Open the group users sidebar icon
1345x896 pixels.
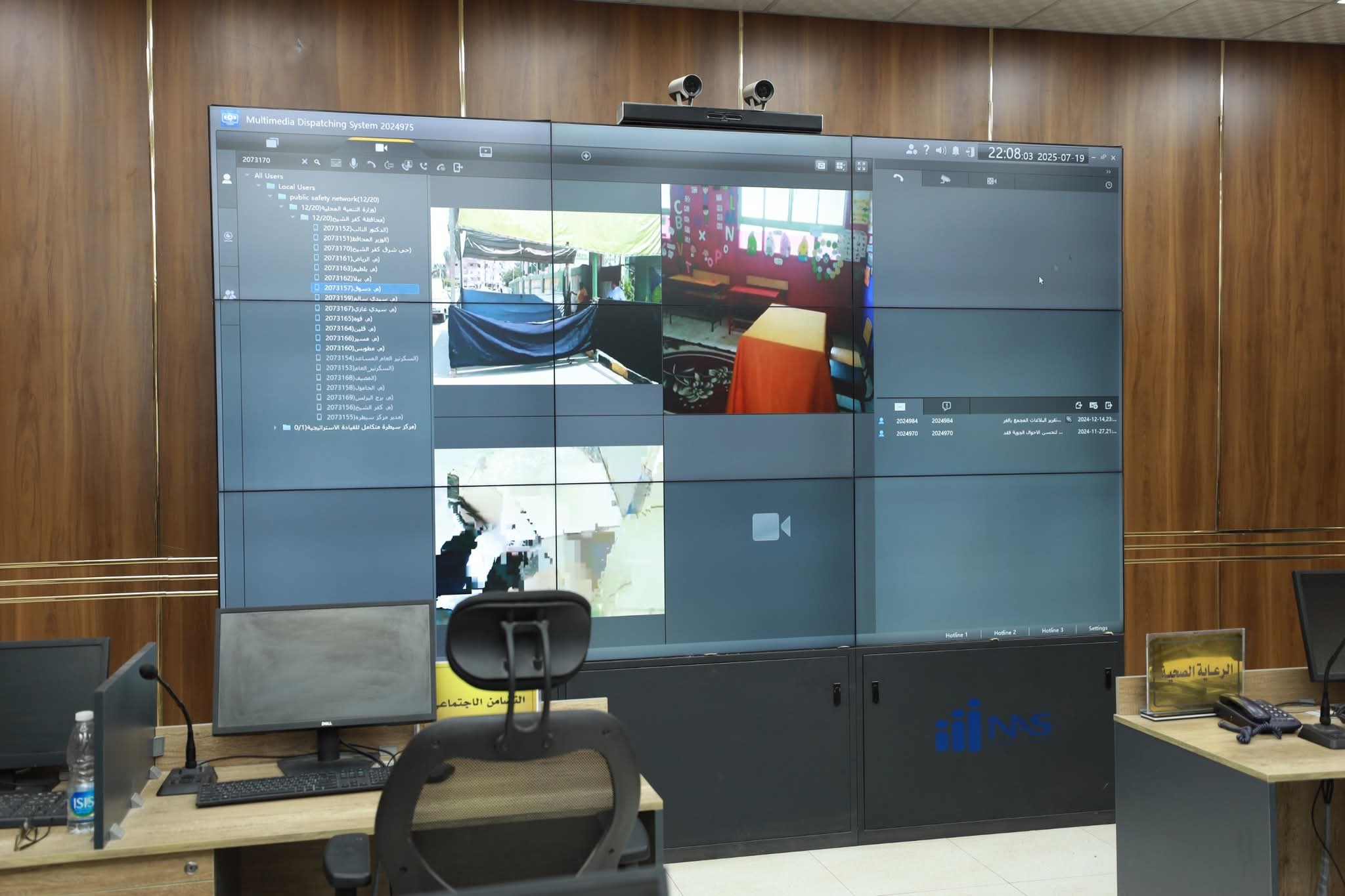click(229, 295)
